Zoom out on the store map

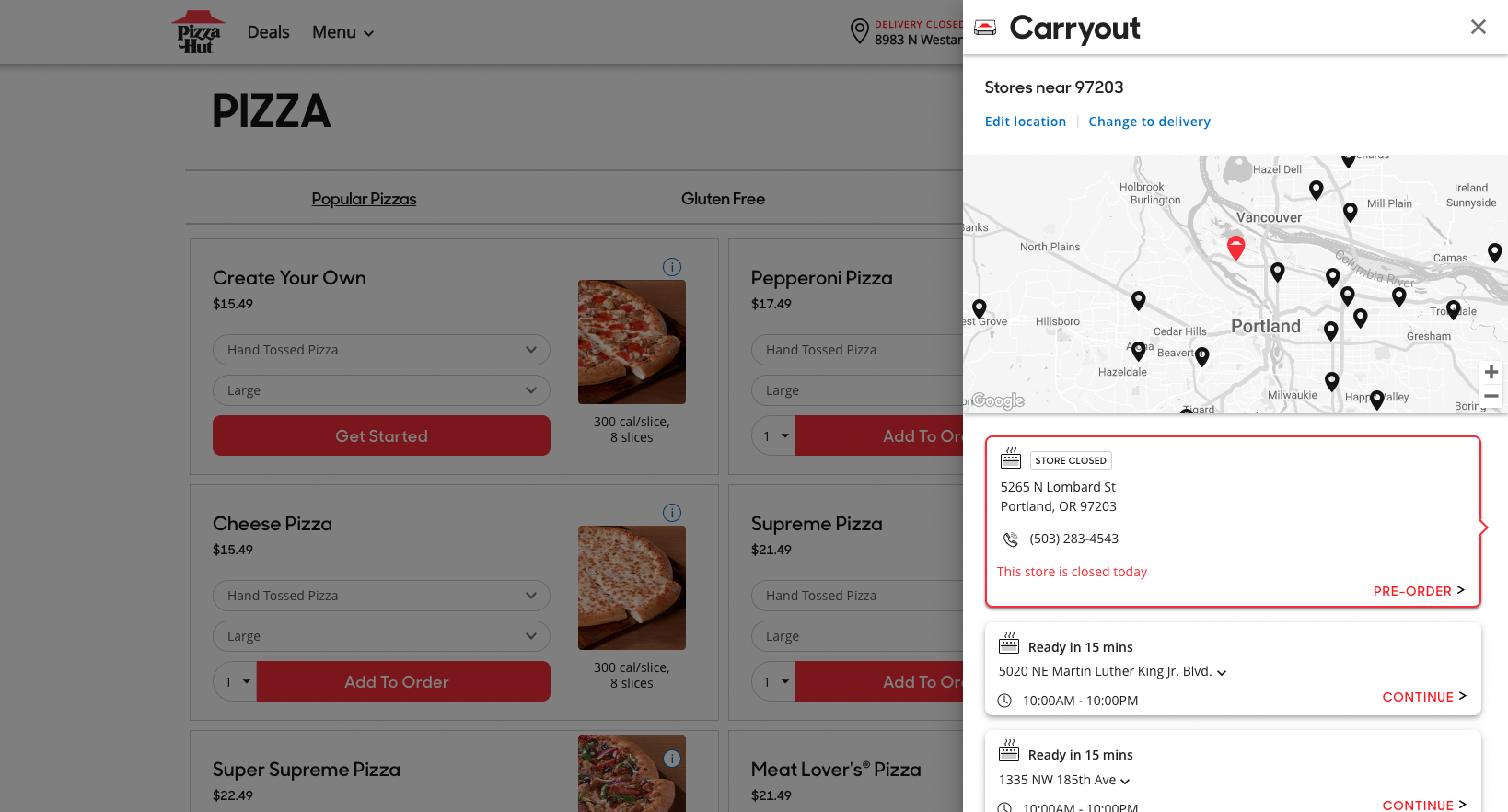1491,396
